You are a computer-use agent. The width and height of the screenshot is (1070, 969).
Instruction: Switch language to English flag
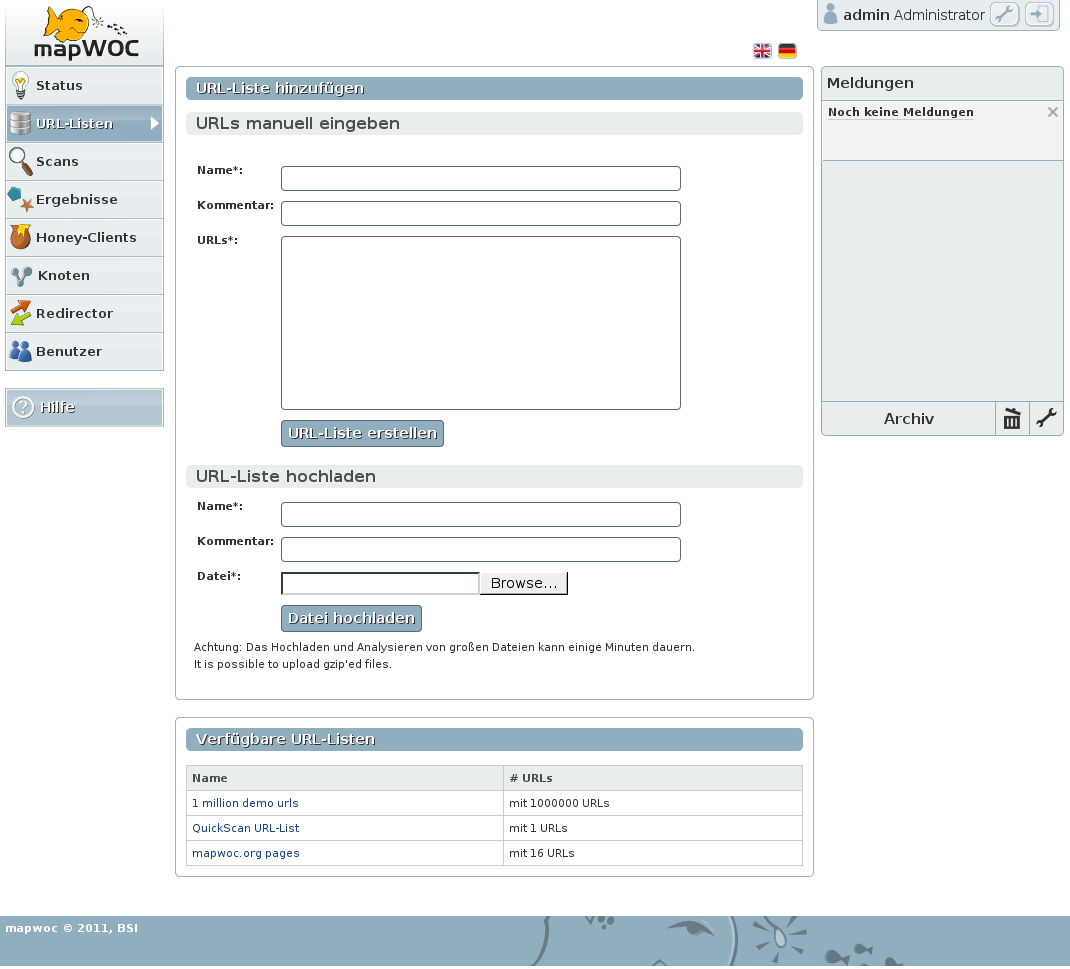(x=762, y=51)
